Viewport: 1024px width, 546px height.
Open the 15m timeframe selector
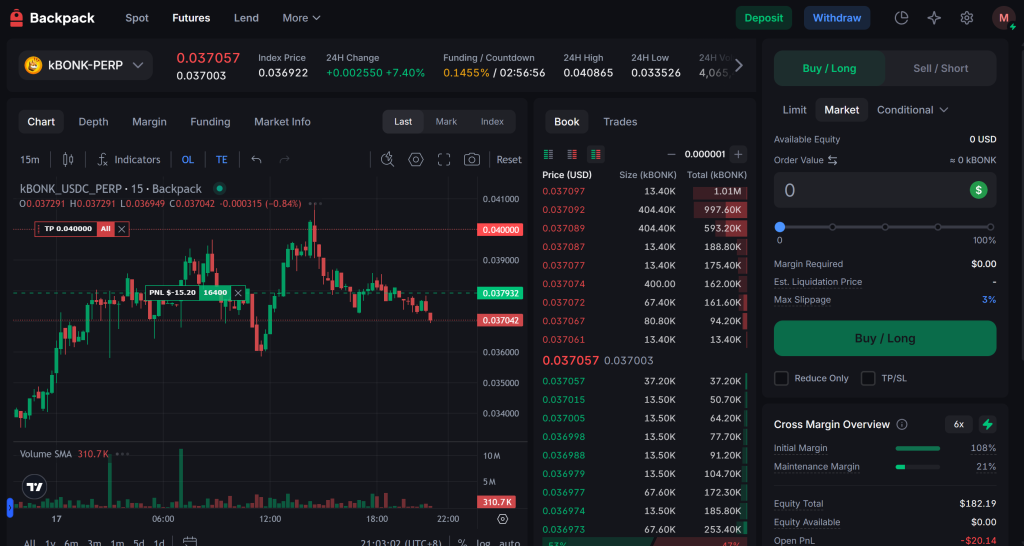coord(29,159)
